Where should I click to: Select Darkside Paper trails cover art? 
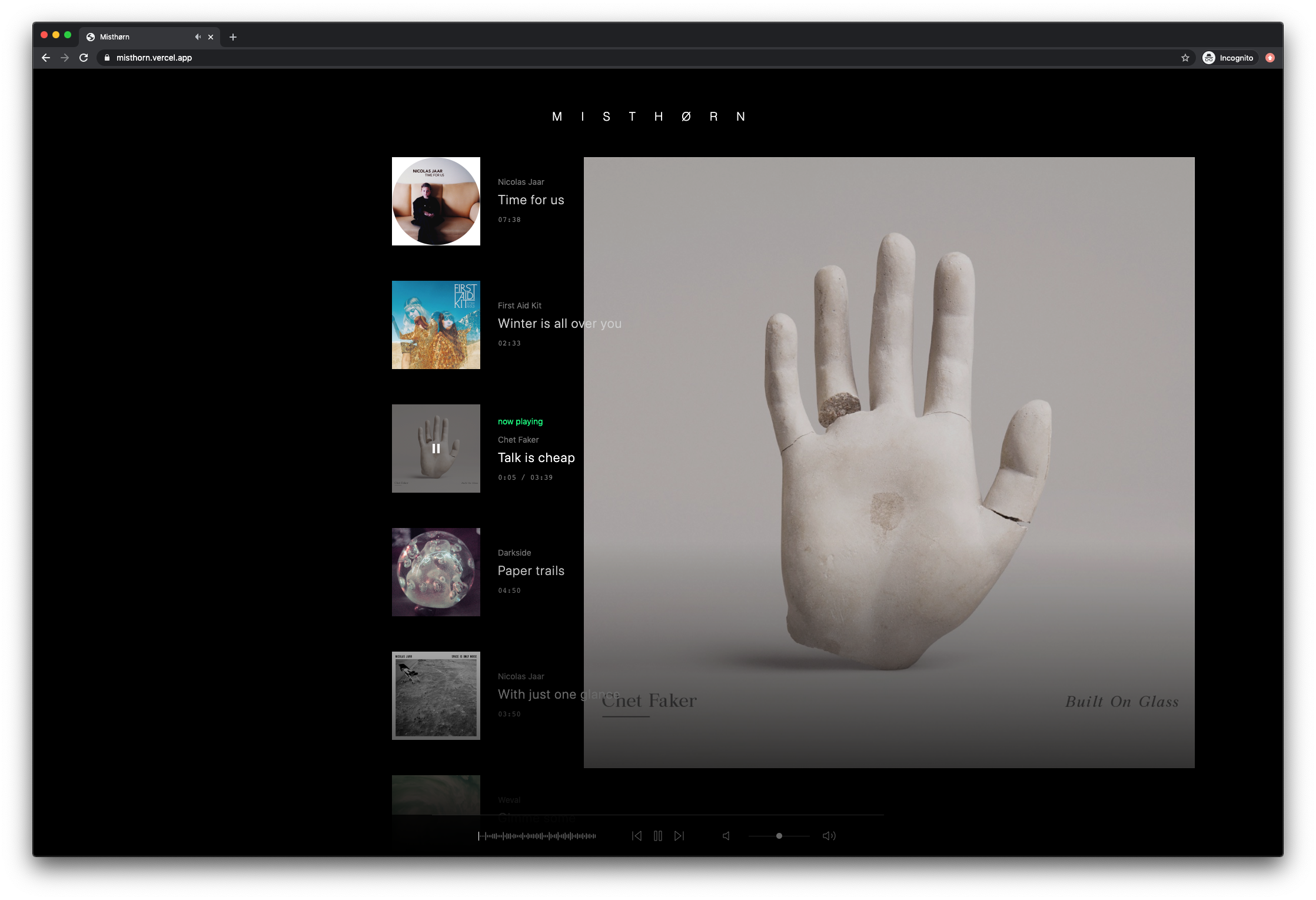tap(436, 572)
